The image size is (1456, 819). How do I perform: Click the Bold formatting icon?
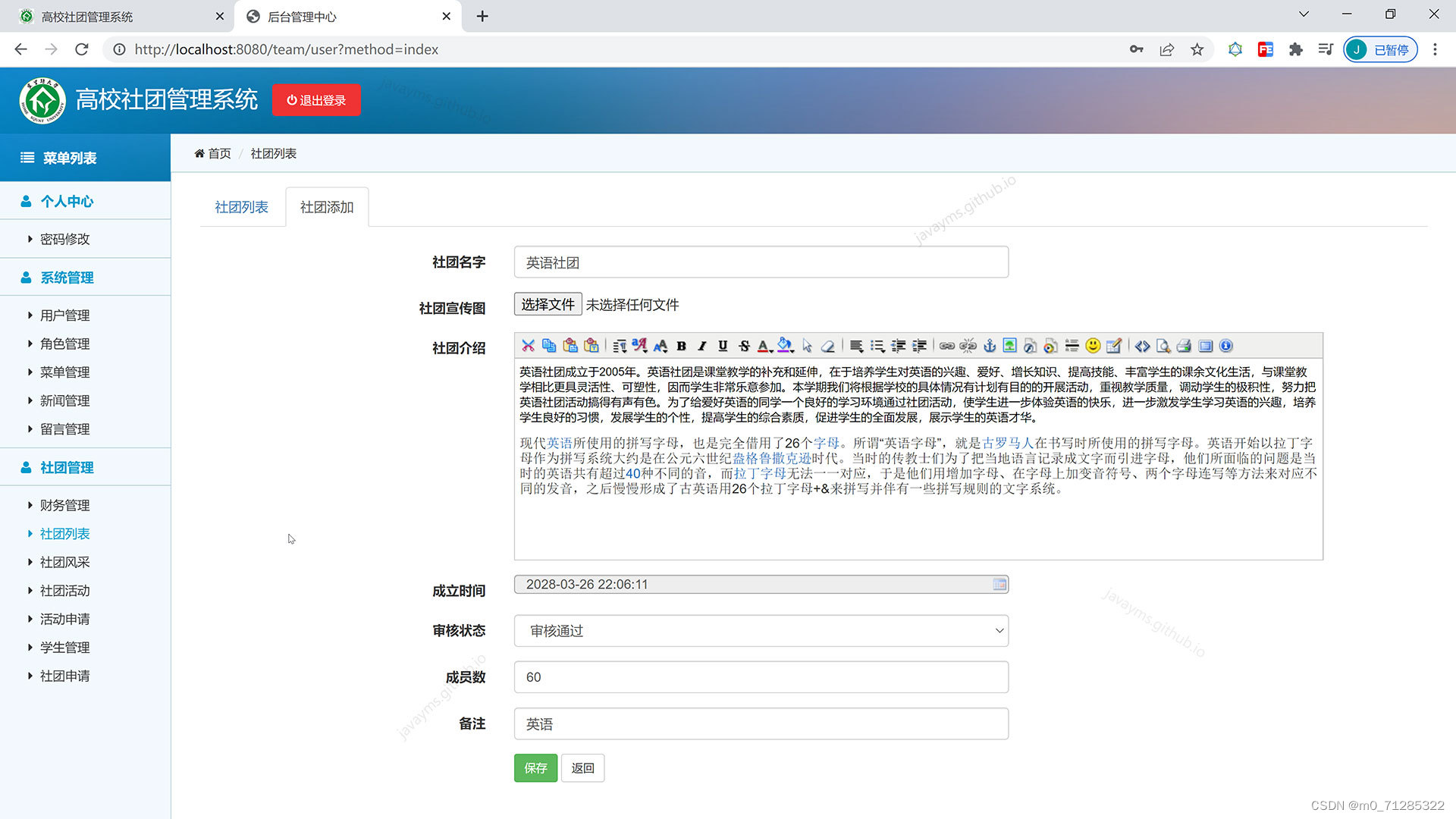click(681, 346)
